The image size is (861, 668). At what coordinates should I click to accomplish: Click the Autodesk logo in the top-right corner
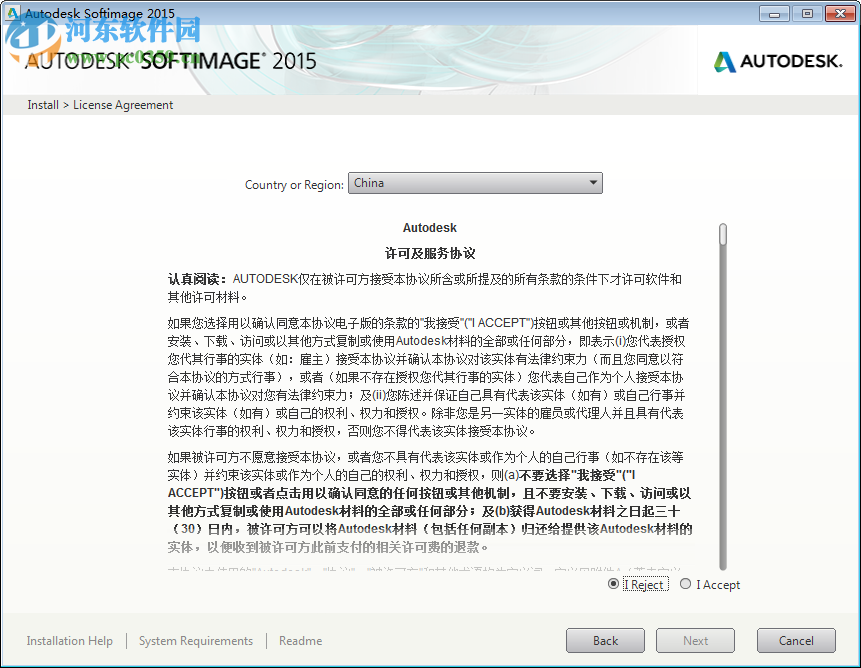click(x=779, y=60)
